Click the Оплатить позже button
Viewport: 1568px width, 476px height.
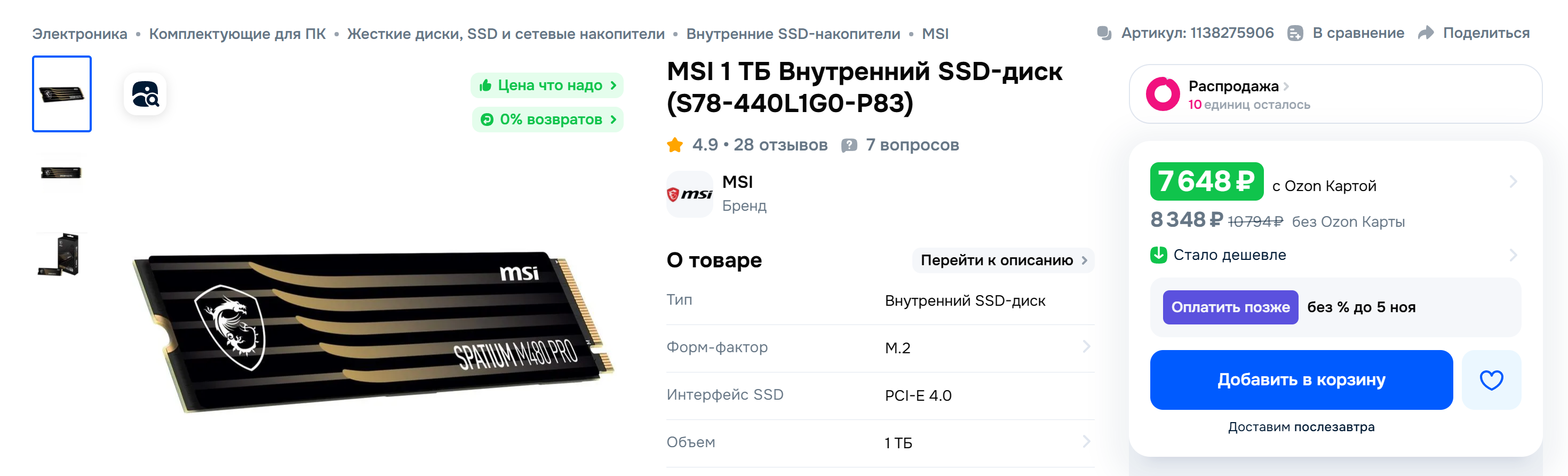pyautogui.click(x=1230, y=307)
